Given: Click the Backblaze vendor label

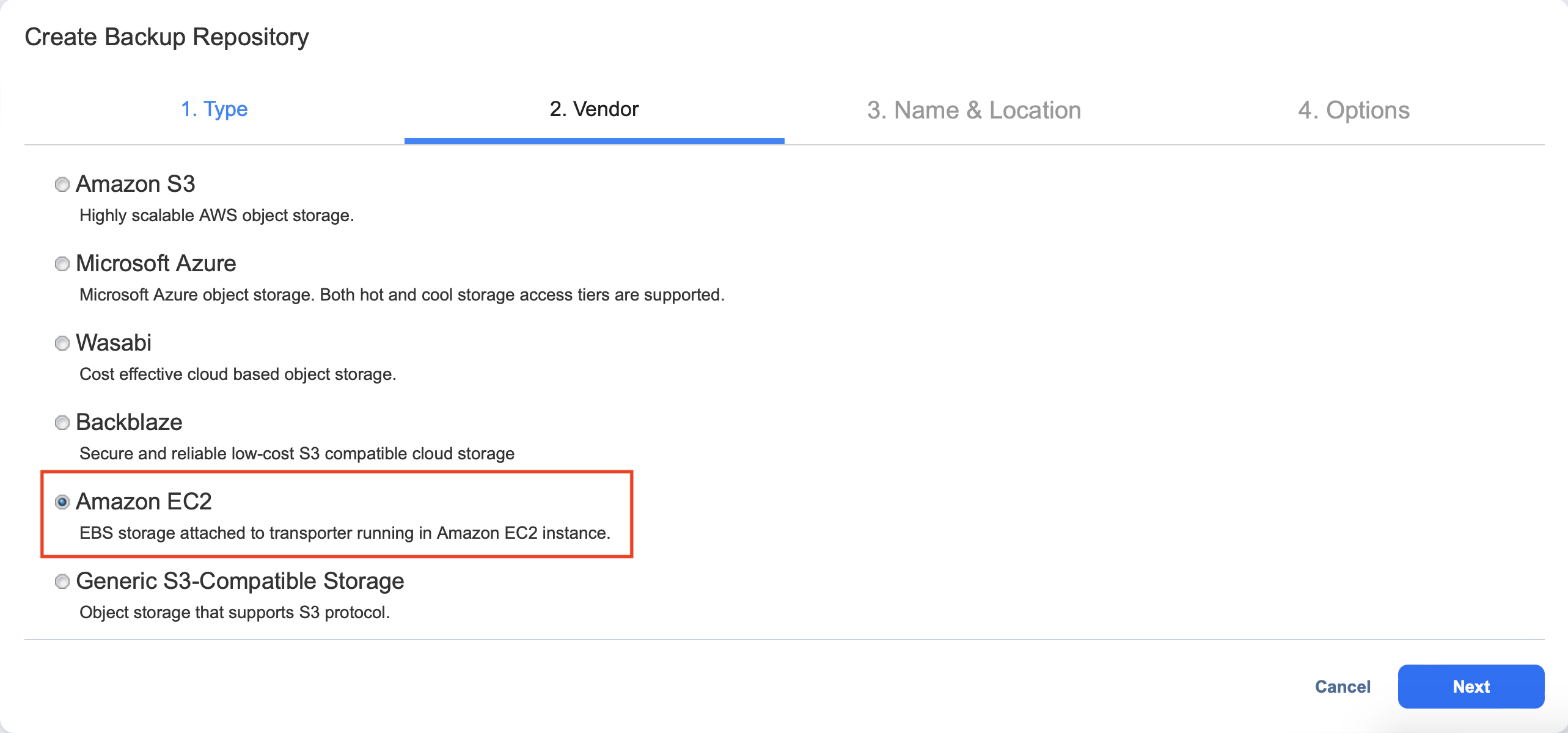Looking at the screenshot, I should pos(129,422).
